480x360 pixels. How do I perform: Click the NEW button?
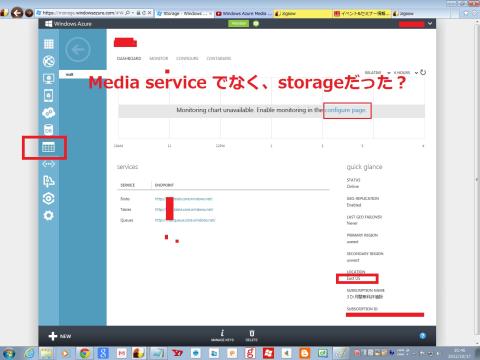(60, 336)
